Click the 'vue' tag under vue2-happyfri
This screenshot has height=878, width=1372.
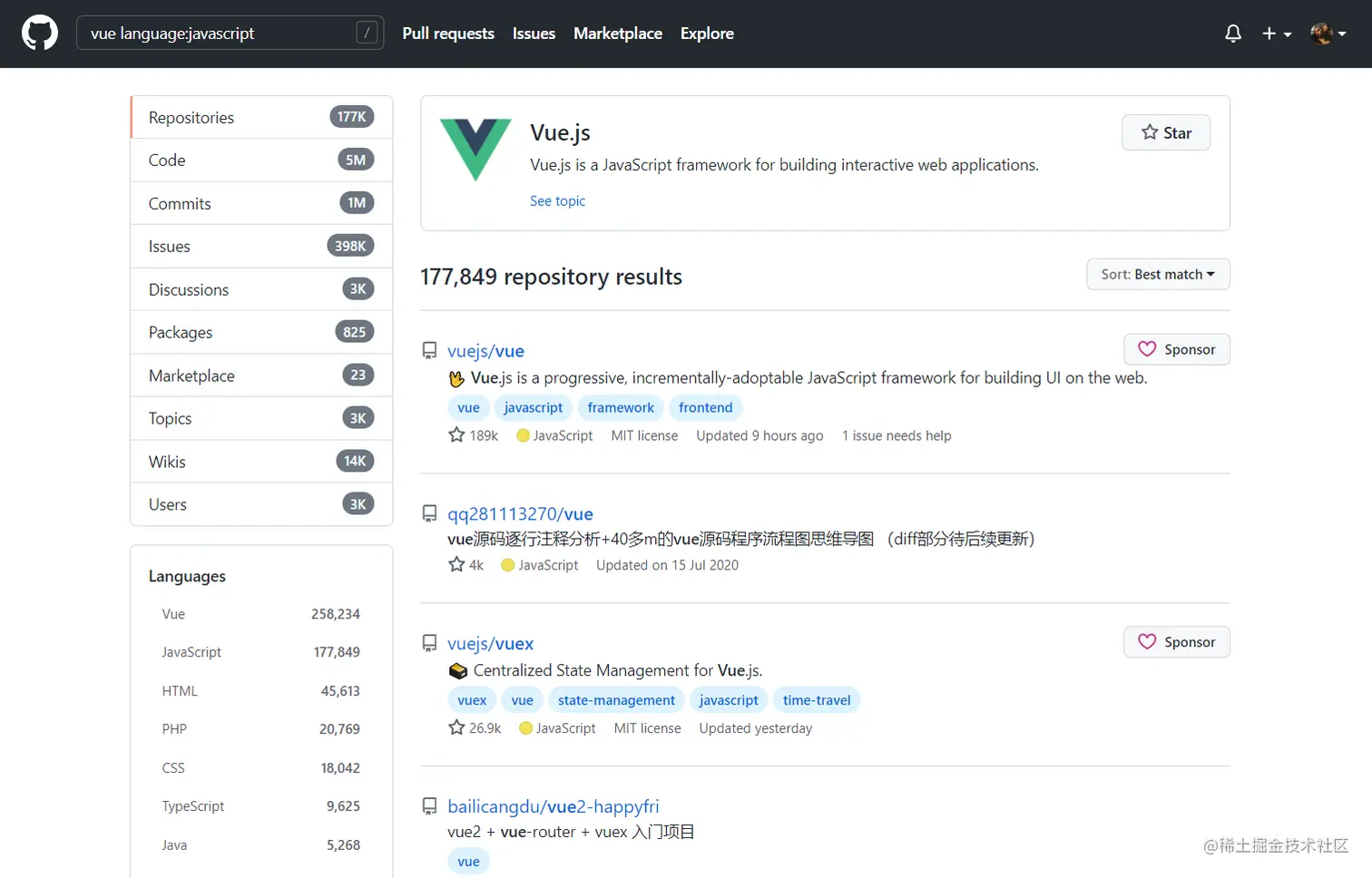pos(468,862)
